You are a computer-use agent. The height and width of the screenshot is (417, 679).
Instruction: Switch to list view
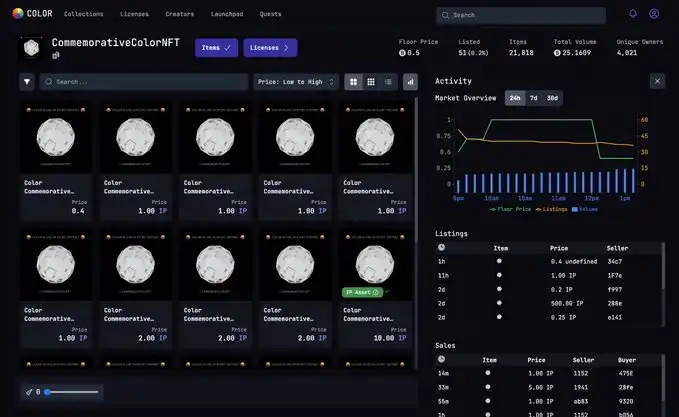[x=389, y=82]
